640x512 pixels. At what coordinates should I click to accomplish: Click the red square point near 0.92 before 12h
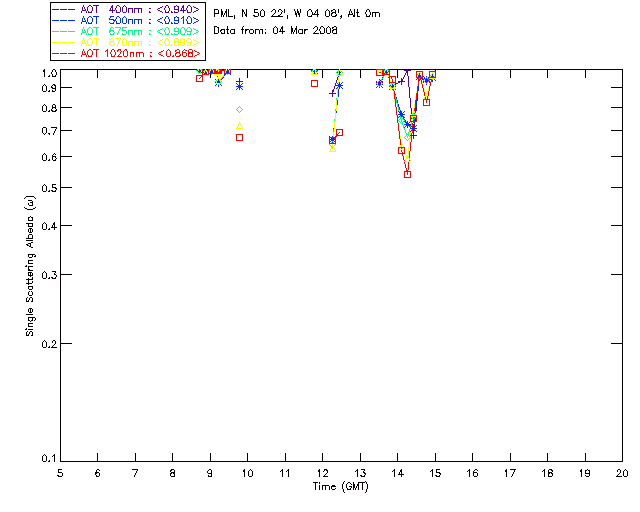[x=314, y=83]
